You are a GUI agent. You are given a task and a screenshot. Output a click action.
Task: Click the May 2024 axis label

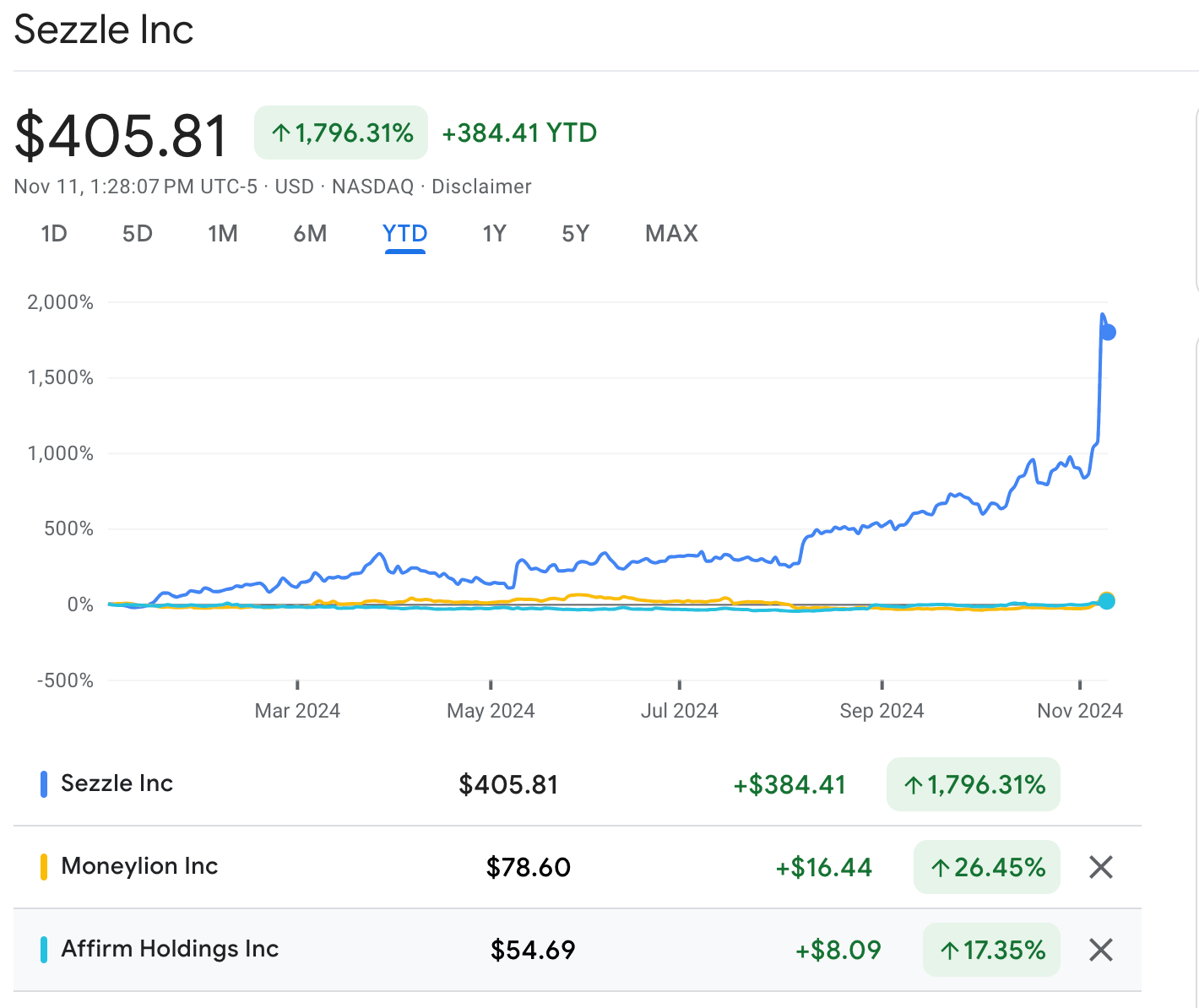coord(491,711)
